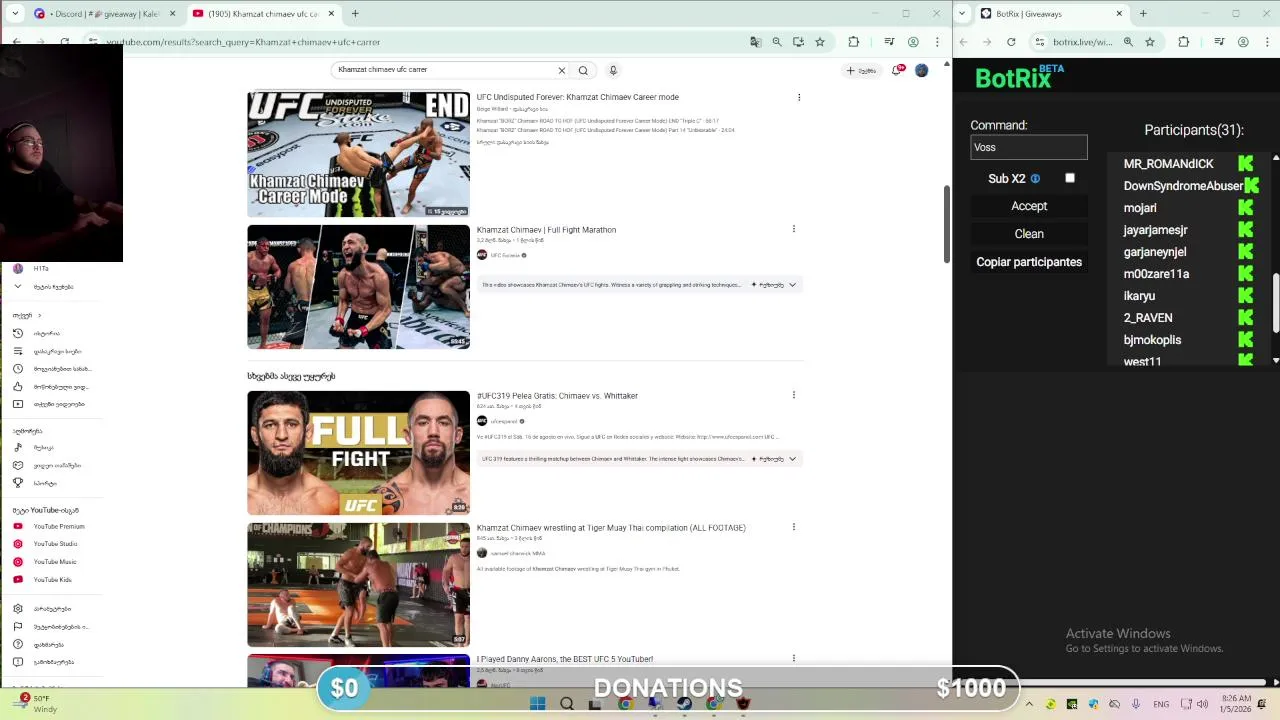
Task: Click translate page icon in YouTube address bar
Action: pos(755,42)
